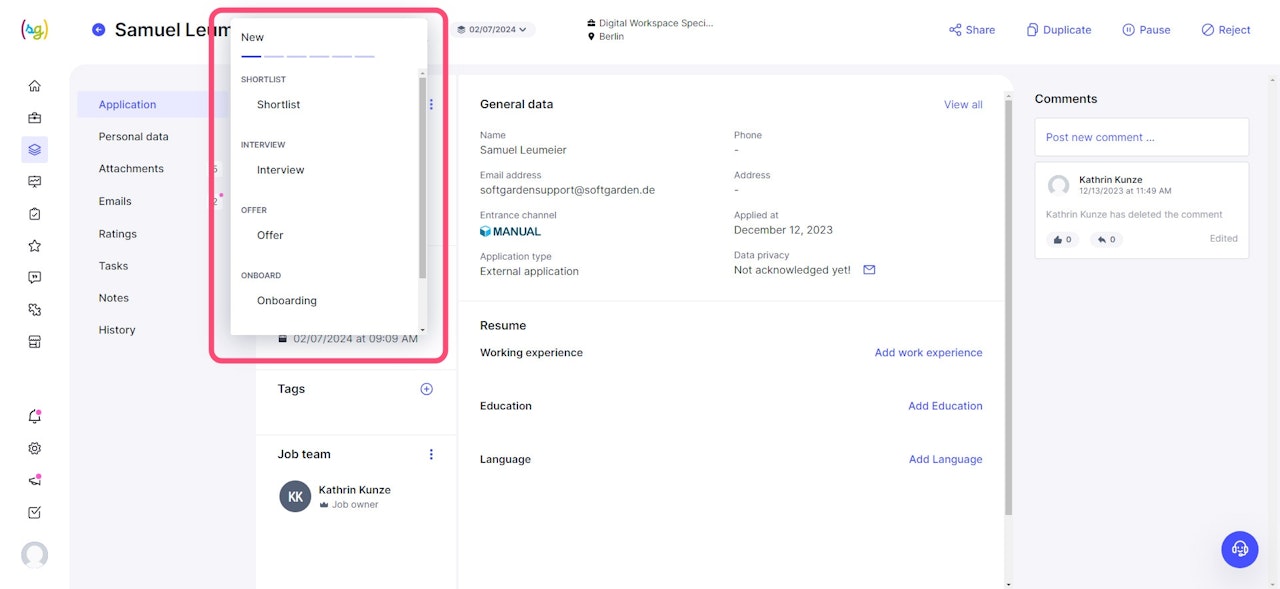
Task: Click the puzzle piece icon in sidebar
Action: (x=35, y=310)
